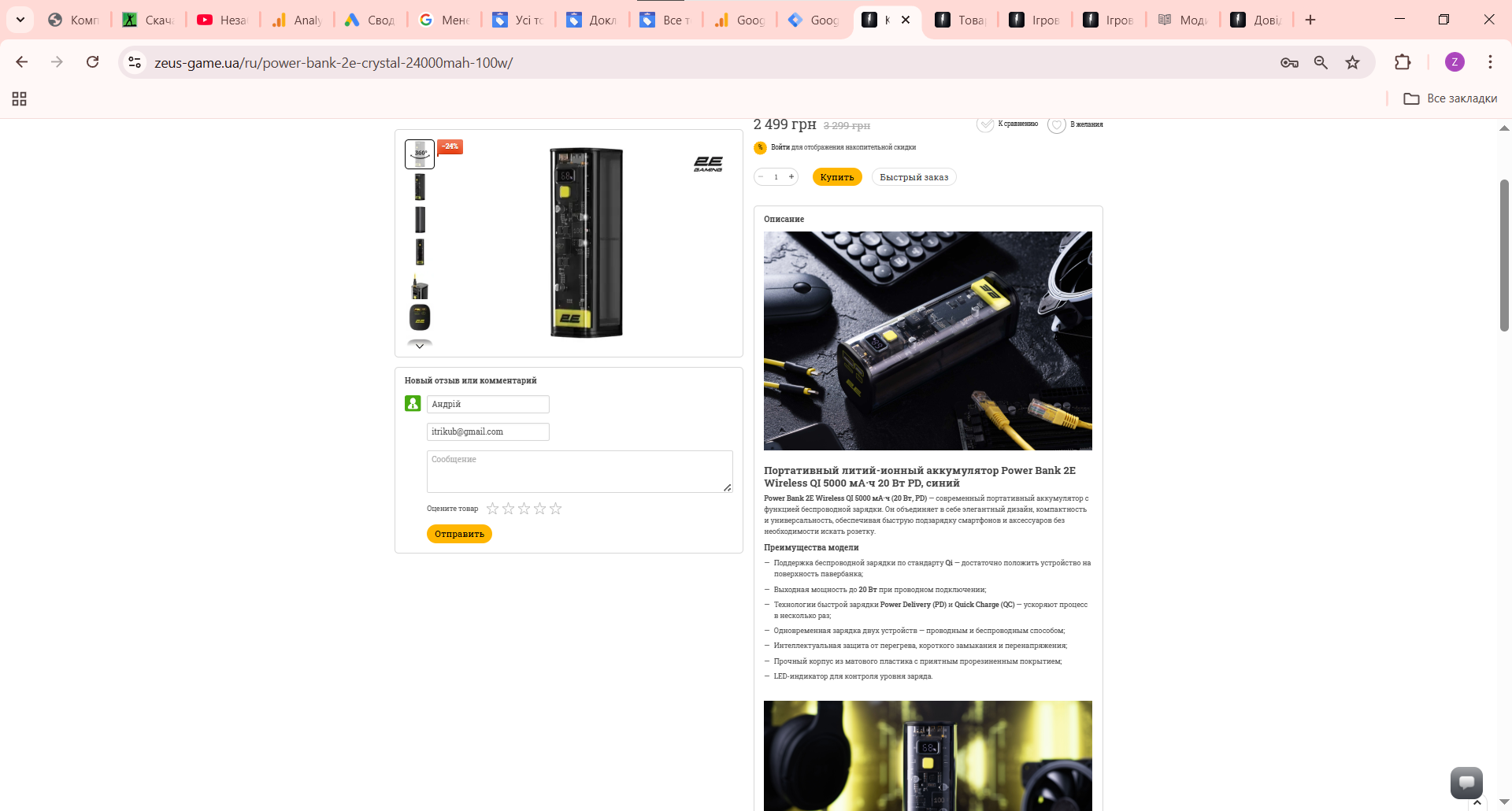Show more product thumbnails chevron
Viewport: 1512px width, 811px height.
[420, 345]
